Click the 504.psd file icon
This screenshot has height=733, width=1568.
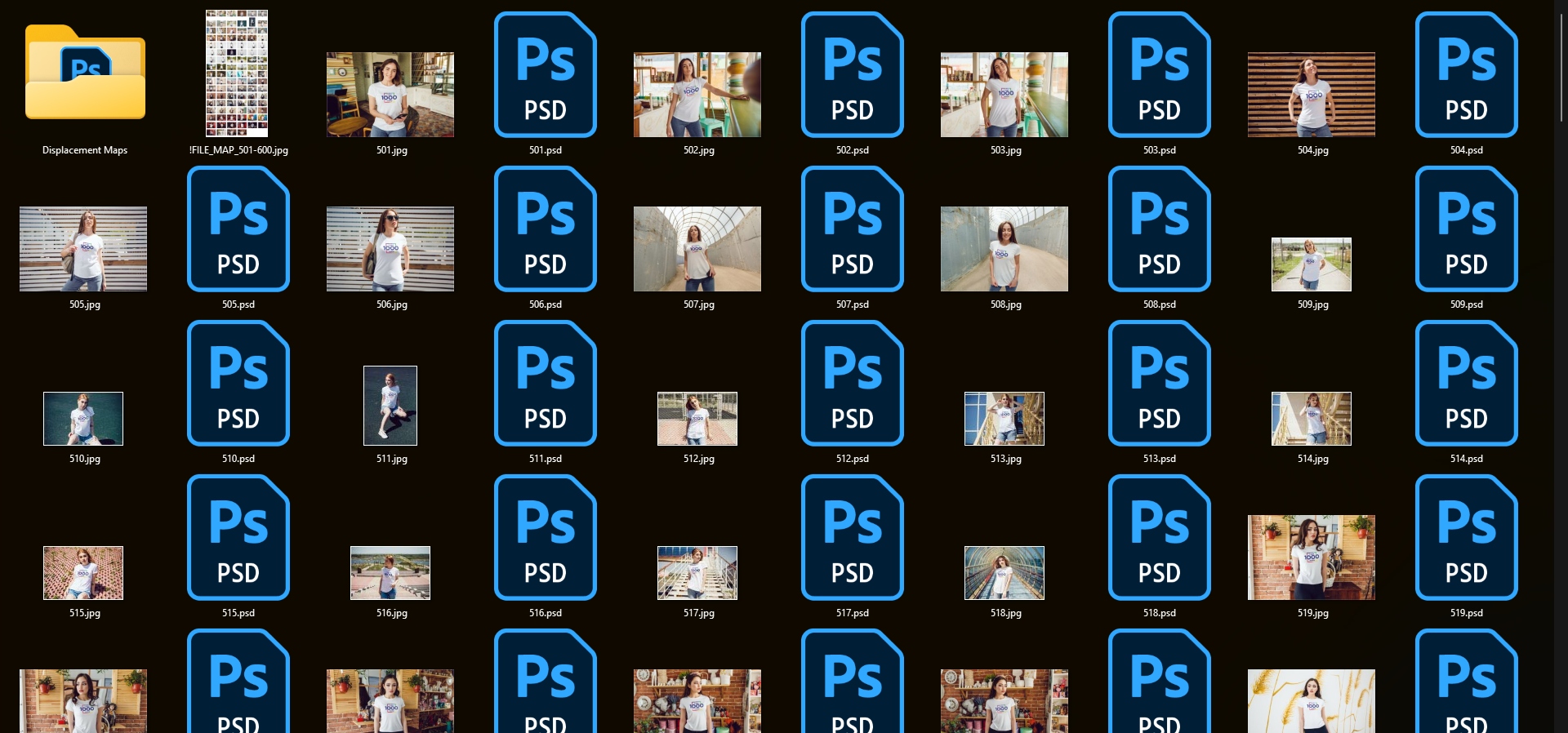[1466, 75]
